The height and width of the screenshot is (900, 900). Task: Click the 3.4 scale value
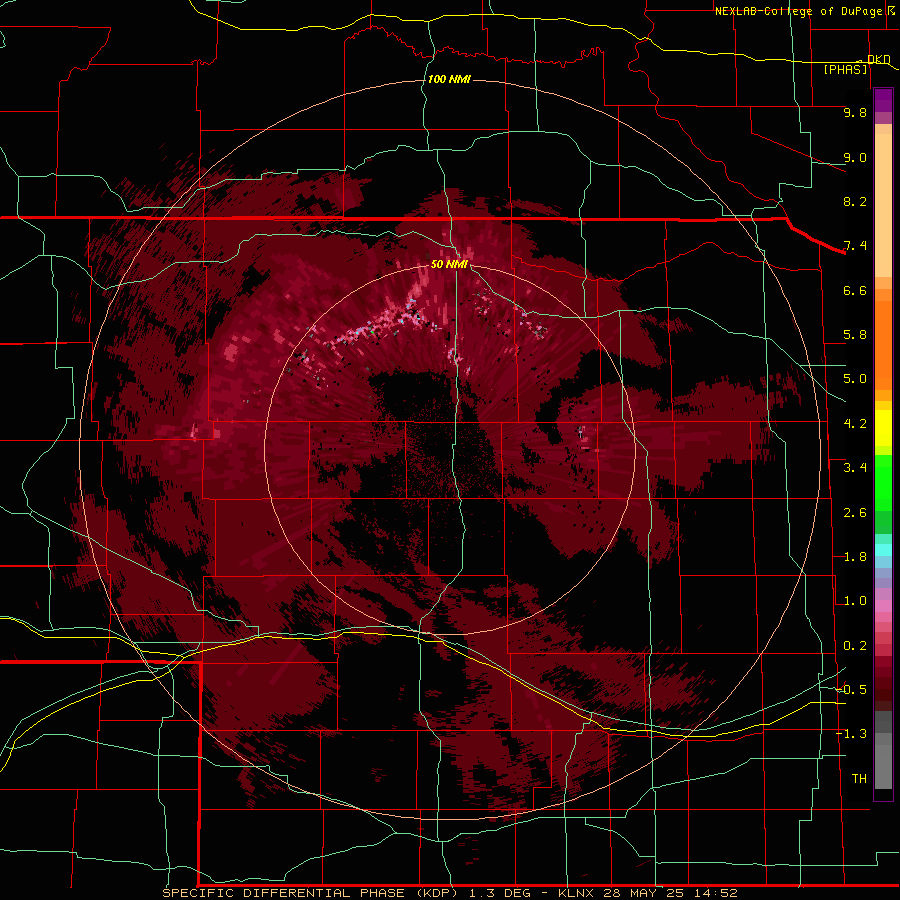pyautogui.click(x=855, y=468)
